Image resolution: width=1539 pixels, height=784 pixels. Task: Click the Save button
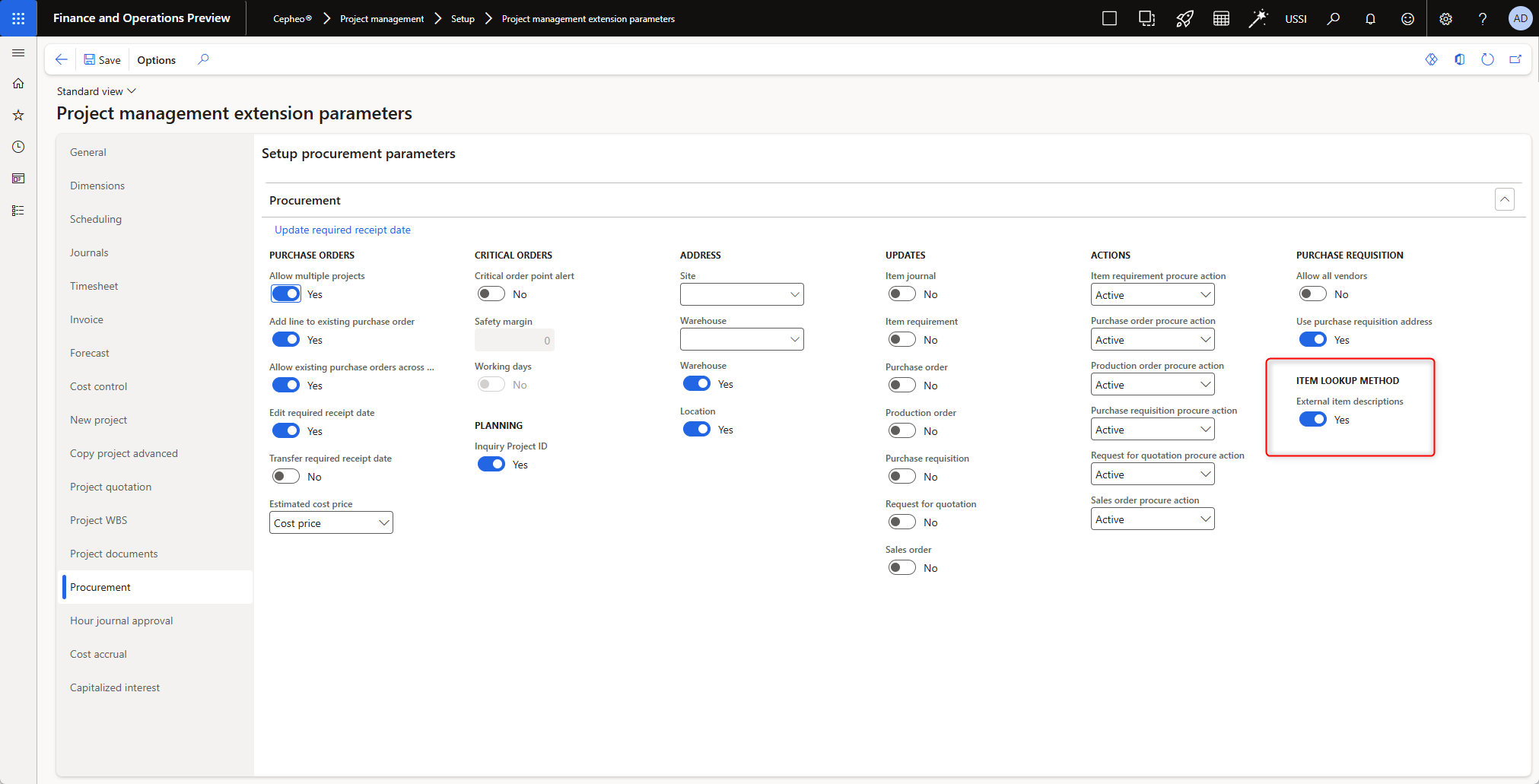click(102, 60)
